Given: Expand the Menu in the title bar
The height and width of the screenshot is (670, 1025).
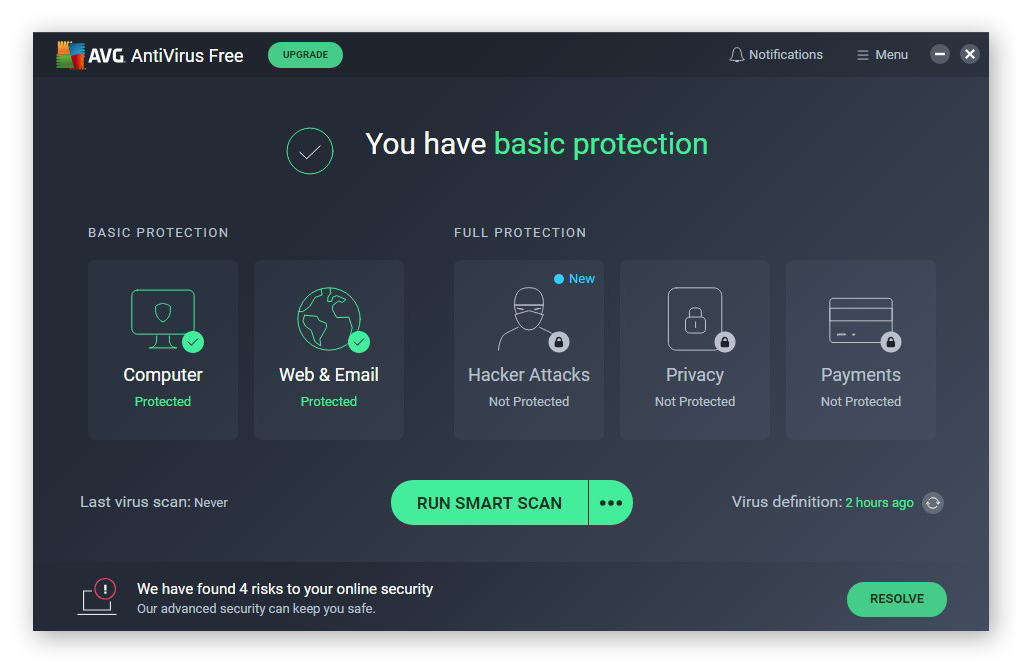Looking at the screenshot, I should [881, 54].
